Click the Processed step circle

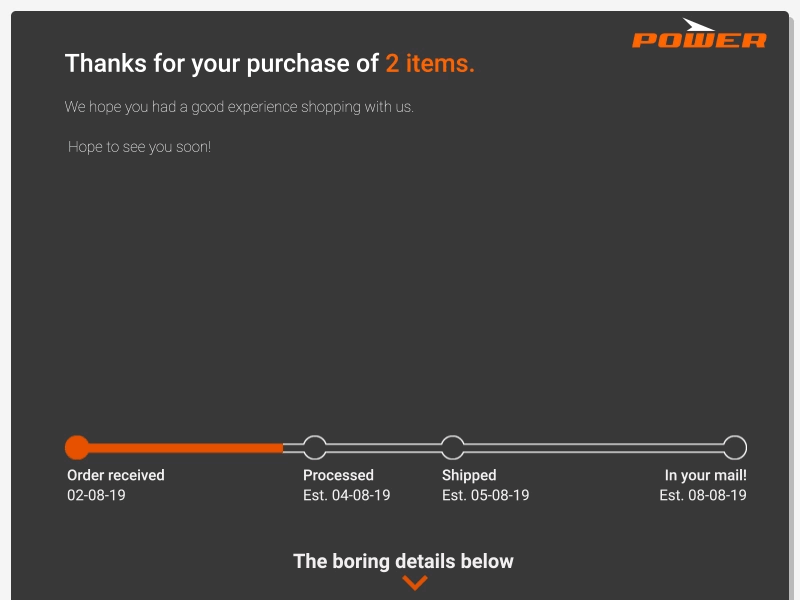coord(315,447)
